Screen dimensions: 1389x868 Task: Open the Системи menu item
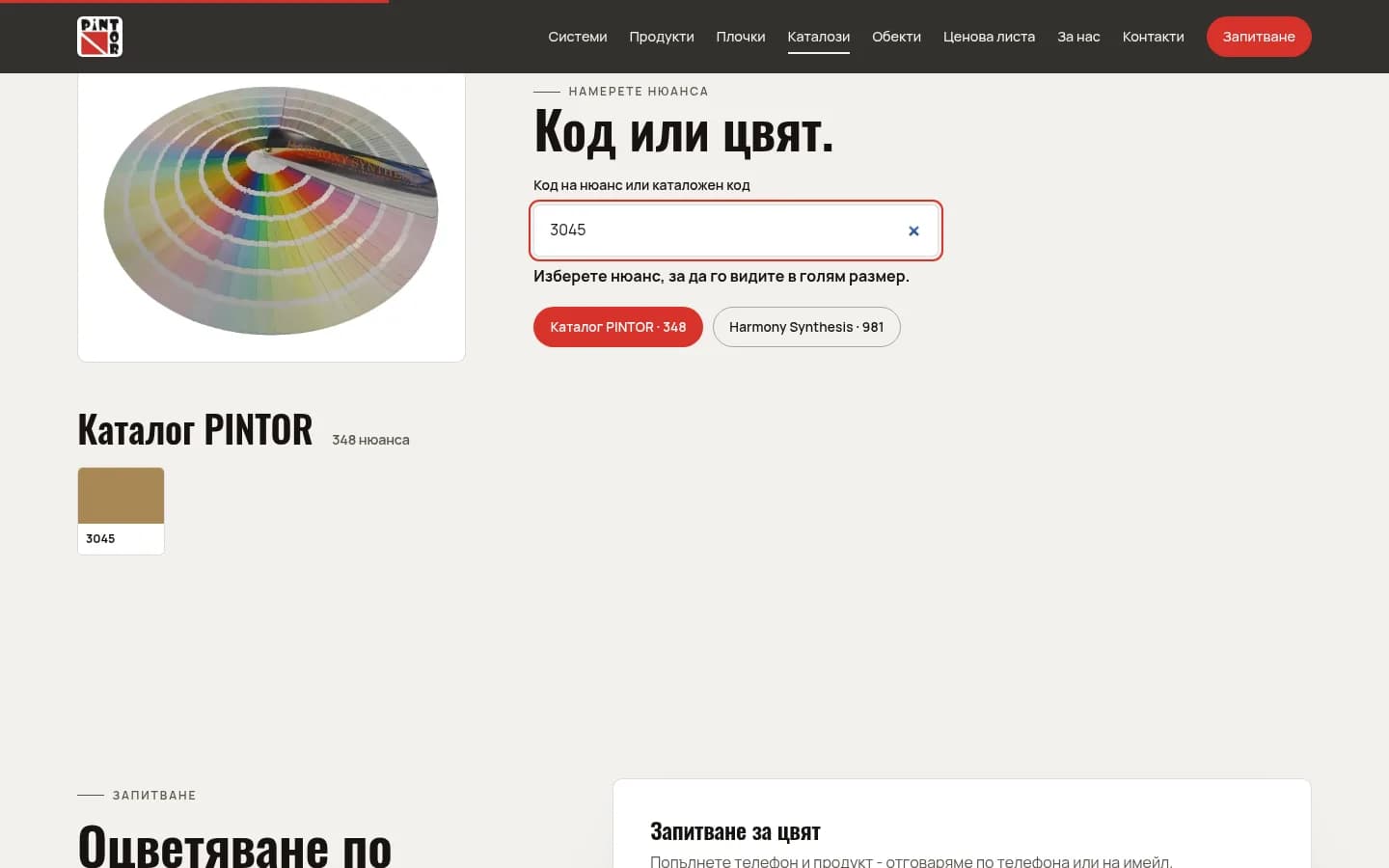click(x=578, y=37)
